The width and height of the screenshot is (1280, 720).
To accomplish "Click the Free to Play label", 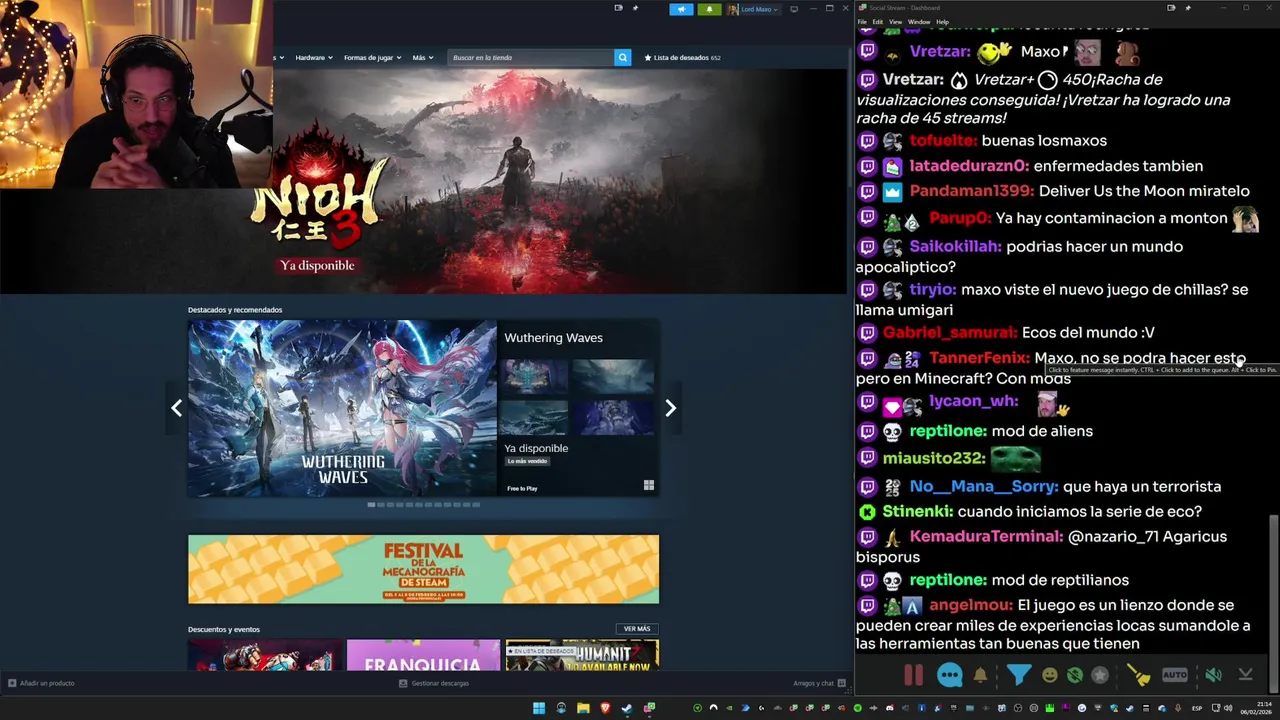I will coord(522,488).
